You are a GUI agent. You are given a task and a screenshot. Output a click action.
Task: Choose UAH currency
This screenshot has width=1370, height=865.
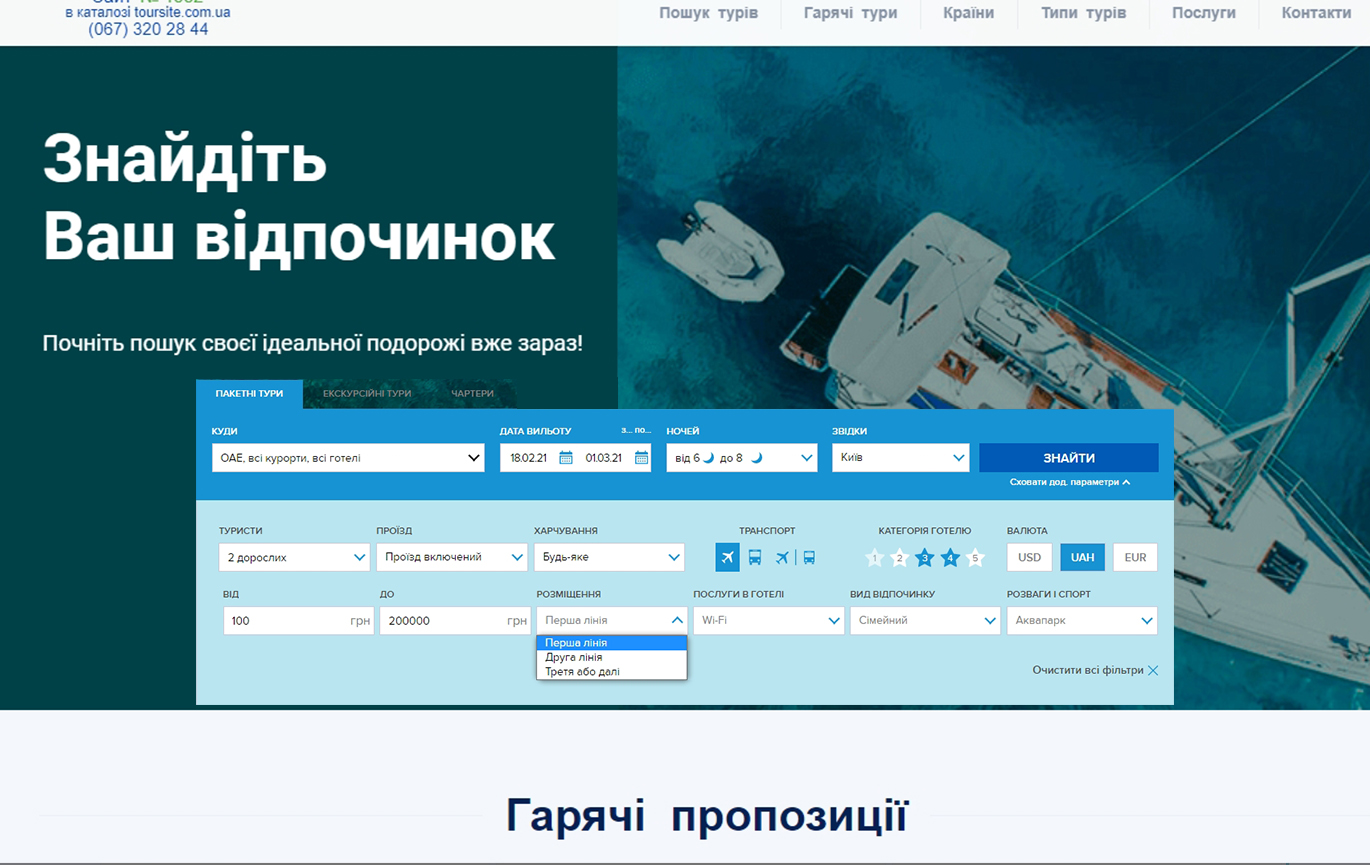[x=1082, y=557]
